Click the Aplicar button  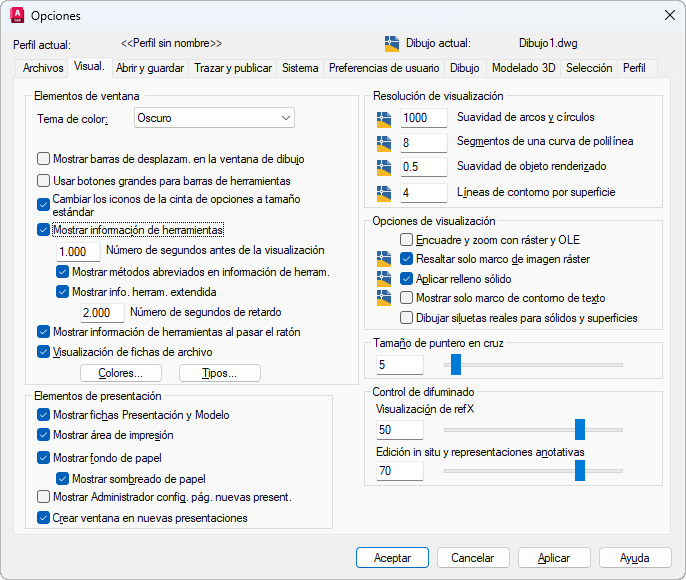554,558
